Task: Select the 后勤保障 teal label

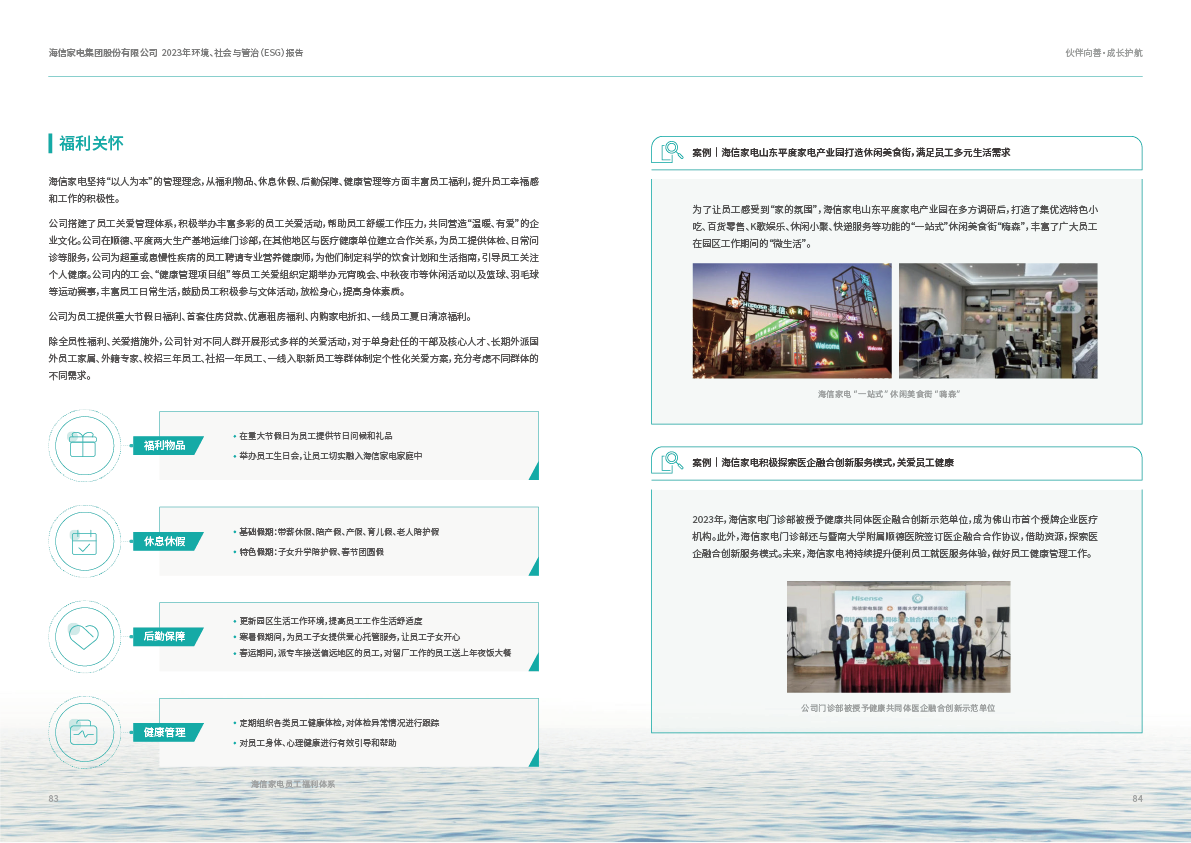Action: pyautogui.click(x=164, y=636)
